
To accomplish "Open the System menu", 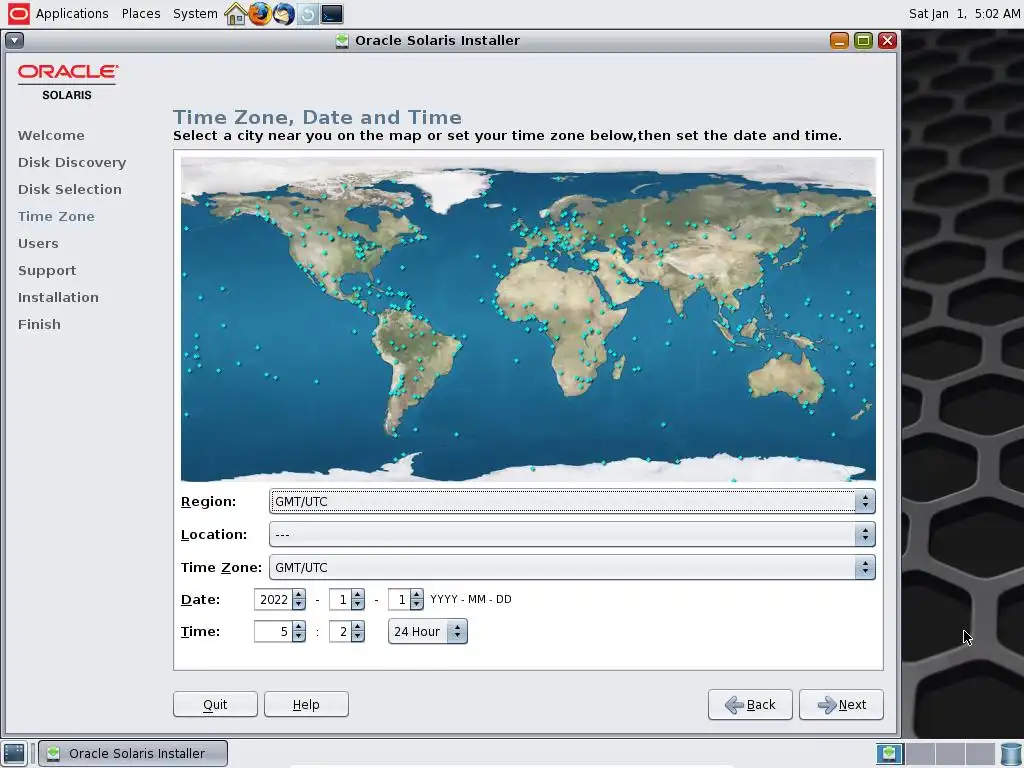I will pos(195,14).
